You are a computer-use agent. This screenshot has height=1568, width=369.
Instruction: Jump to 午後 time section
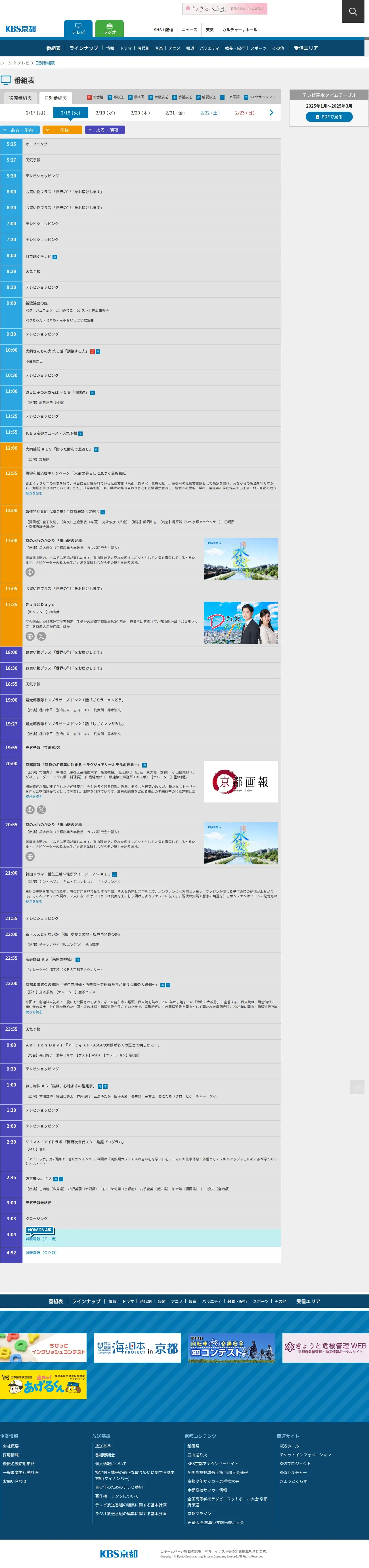63,130
